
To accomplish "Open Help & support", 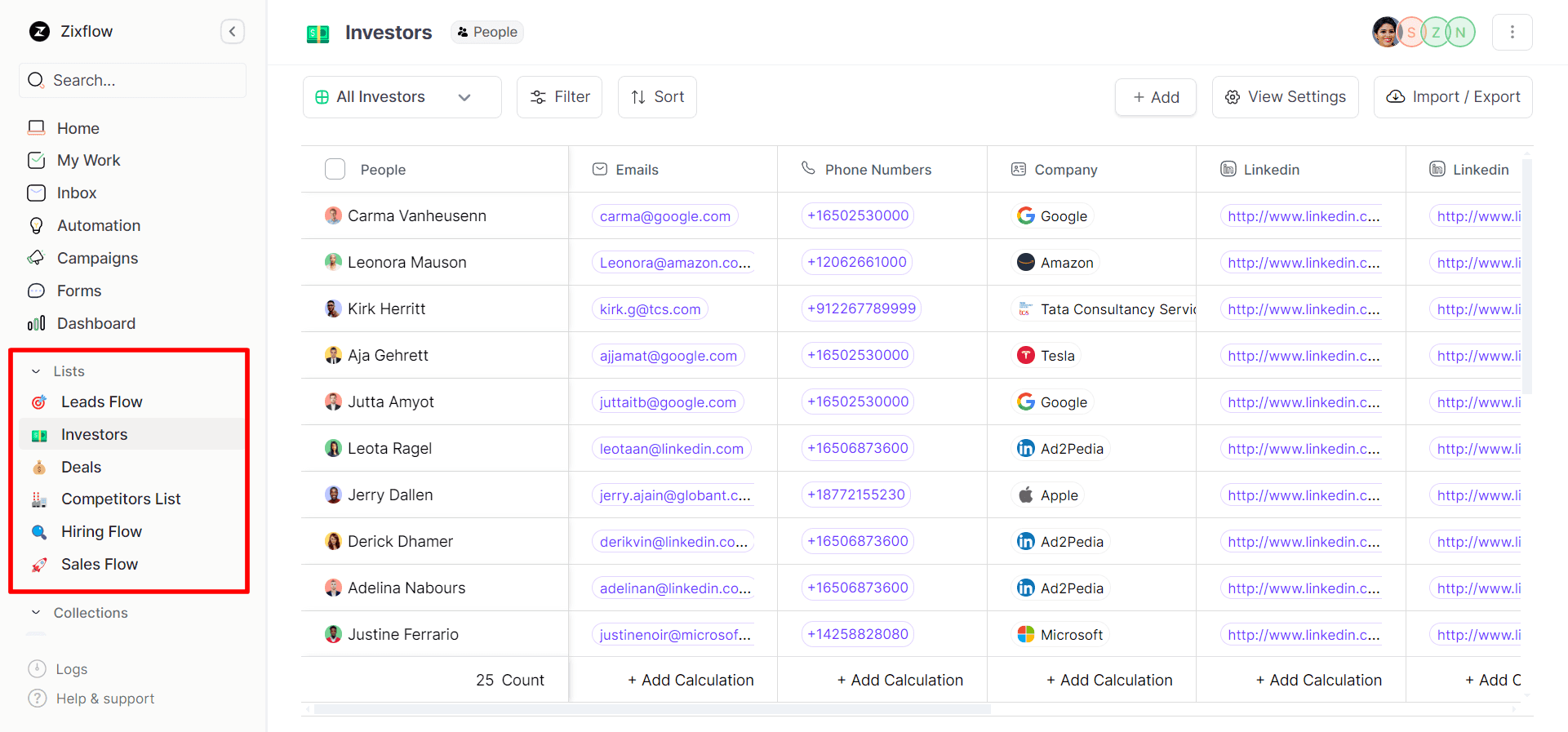I will [104, 699].
